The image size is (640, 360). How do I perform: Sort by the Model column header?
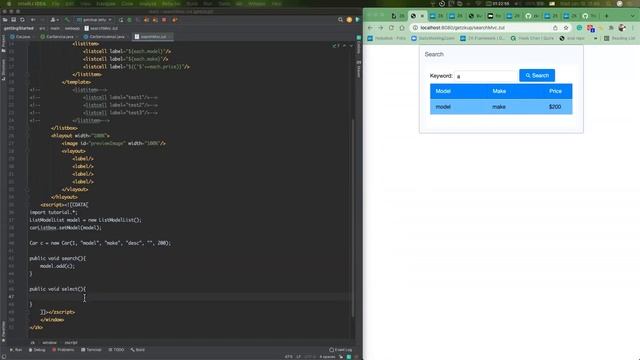click(443, 91)
